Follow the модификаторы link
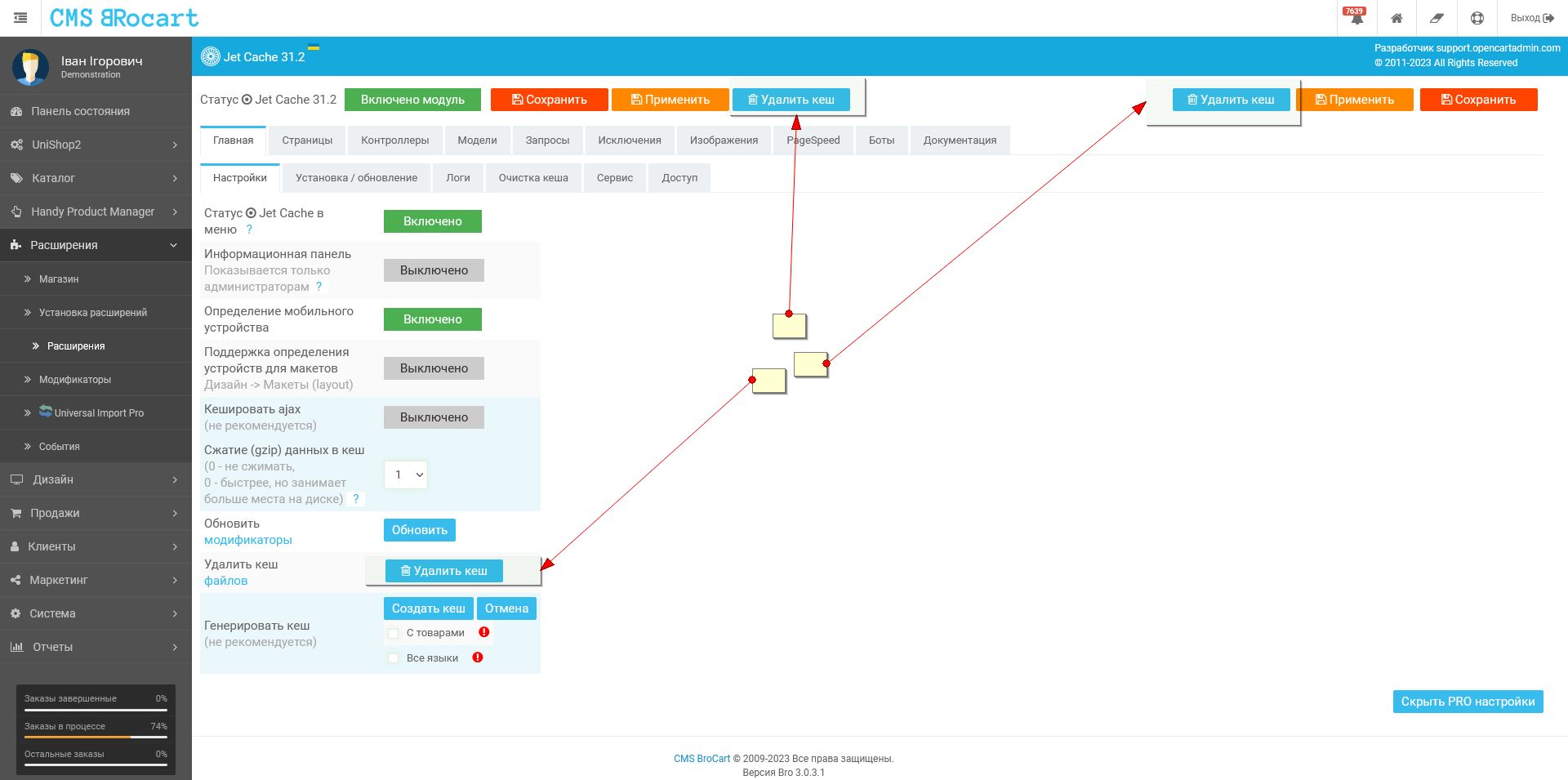This screenshot has width=1568, height=780. click(x=248, y=540)
